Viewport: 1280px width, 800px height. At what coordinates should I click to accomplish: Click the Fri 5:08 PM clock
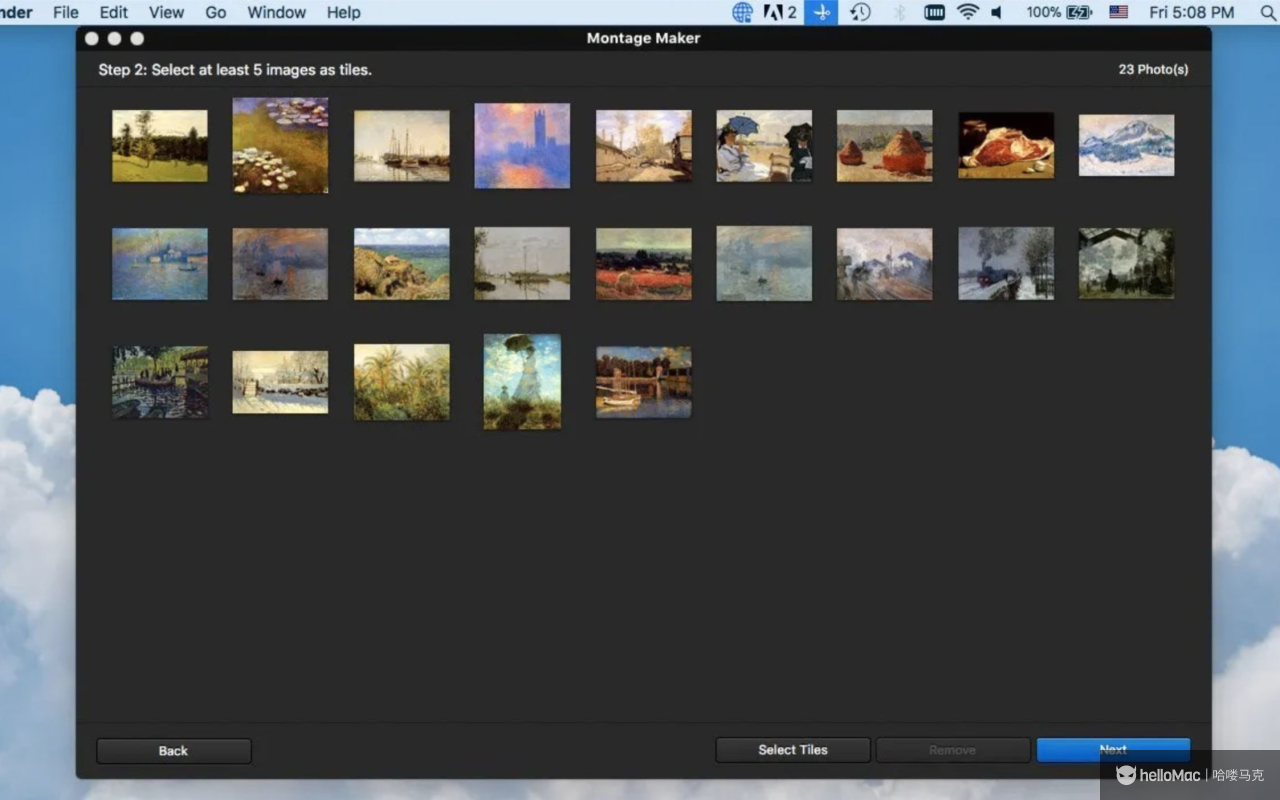(x=1191, y=12)
